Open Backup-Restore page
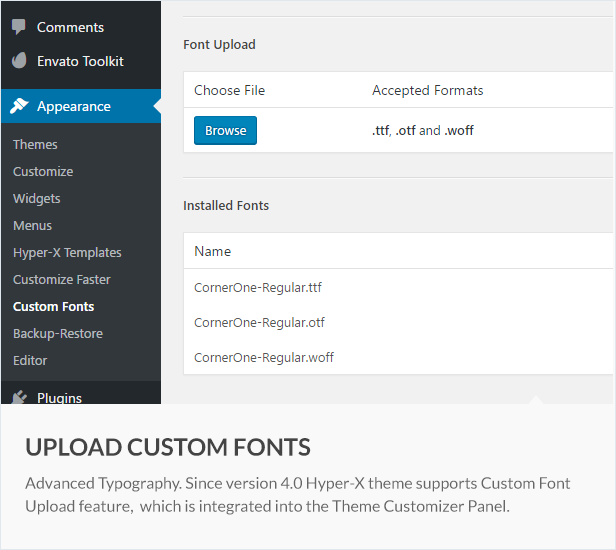Screen dimensions: 616x550 pyautogui.click(x=58, y=334)
